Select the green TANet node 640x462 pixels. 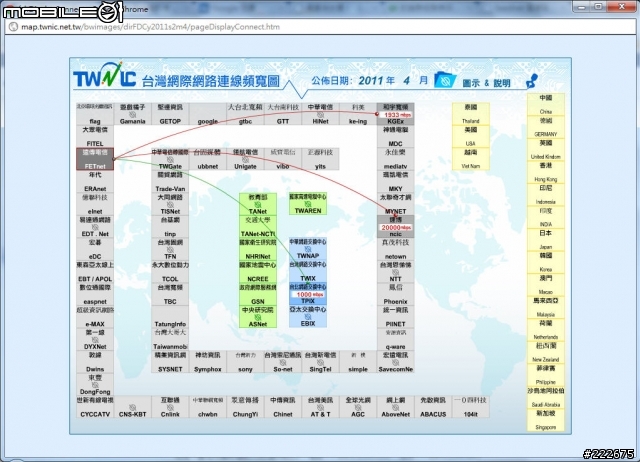(x=258, y=204)
